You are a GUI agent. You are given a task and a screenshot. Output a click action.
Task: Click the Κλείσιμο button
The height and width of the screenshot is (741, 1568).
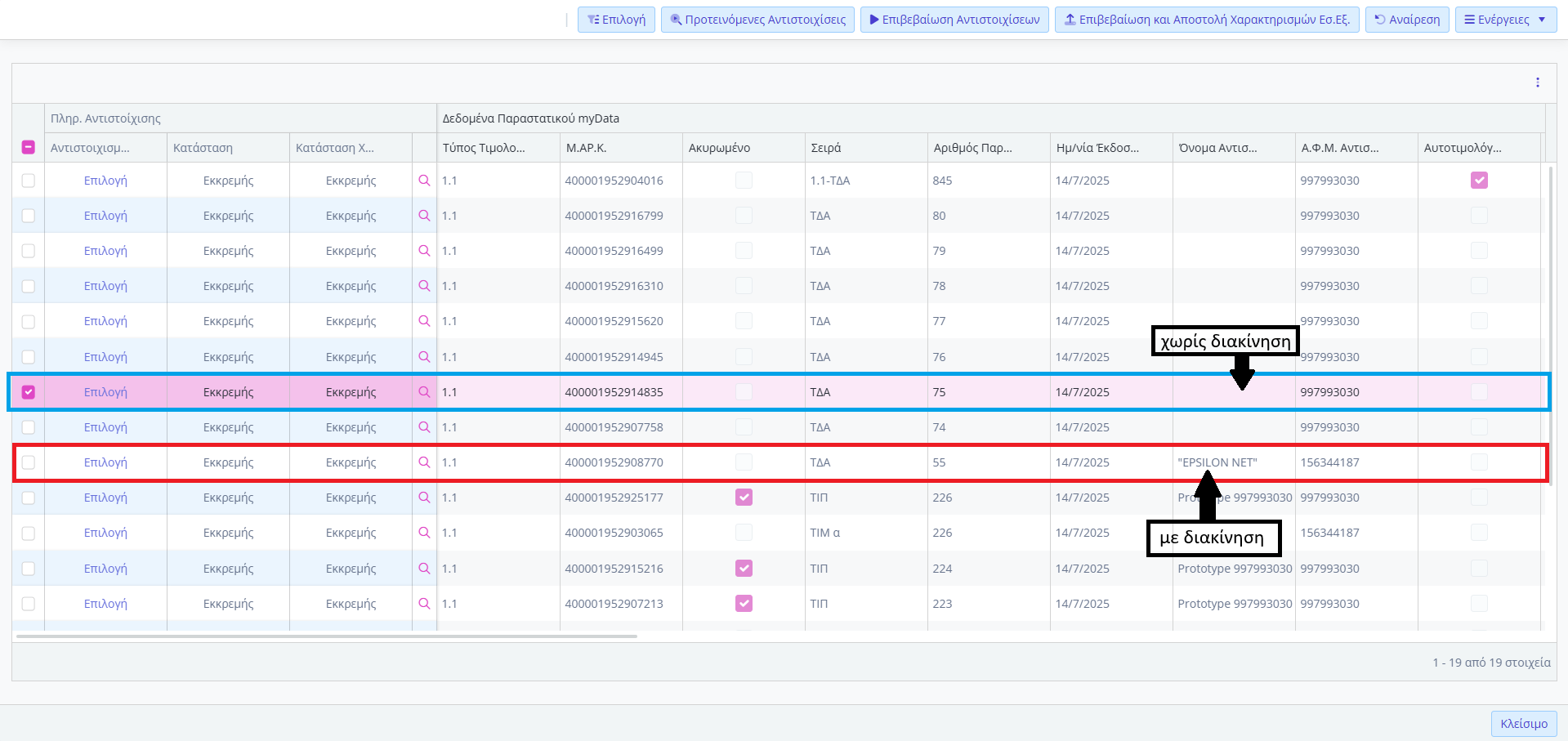(x=1524, y=724)
